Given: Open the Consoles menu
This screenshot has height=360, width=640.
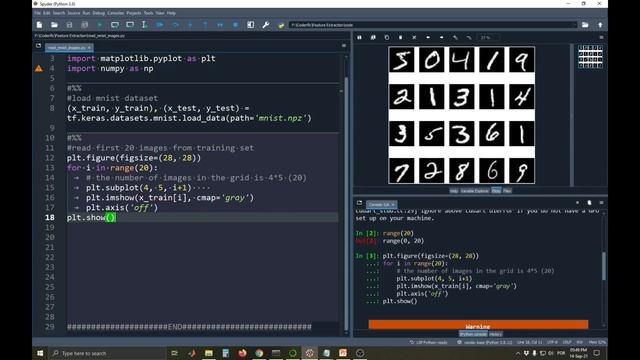Looking at the screenshot, I should pos(116,13).
